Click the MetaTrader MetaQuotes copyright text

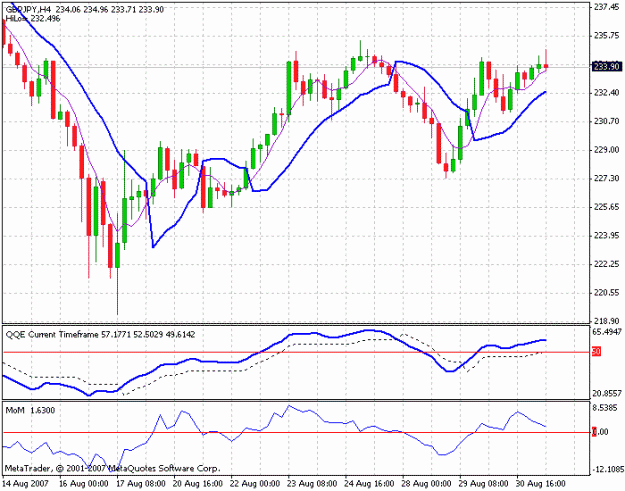112,468
